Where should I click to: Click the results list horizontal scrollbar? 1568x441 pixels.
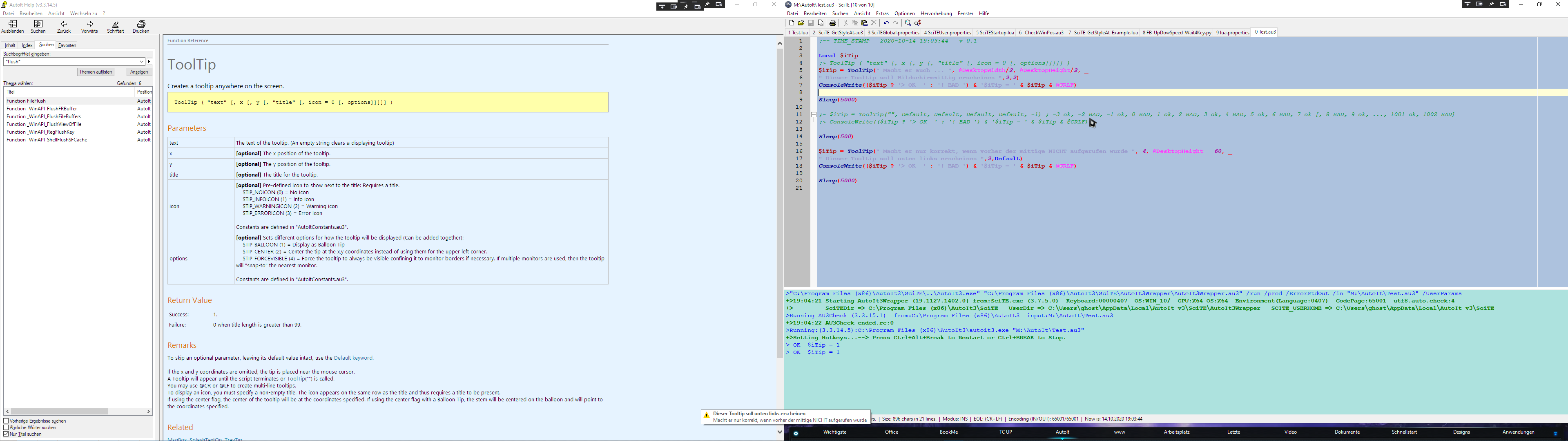(x=60, y=412)
